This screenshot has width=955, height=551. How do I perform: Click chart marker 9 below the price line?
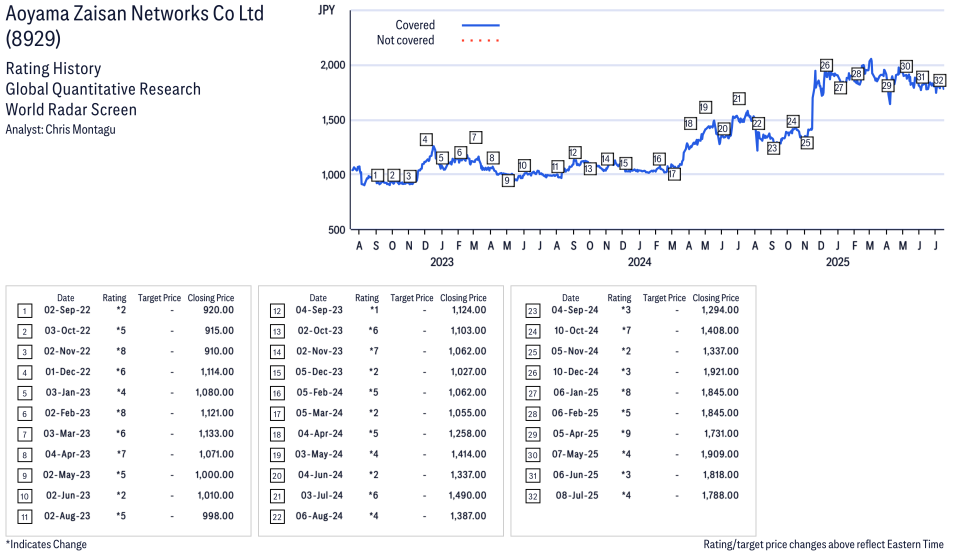click(508, 180)
